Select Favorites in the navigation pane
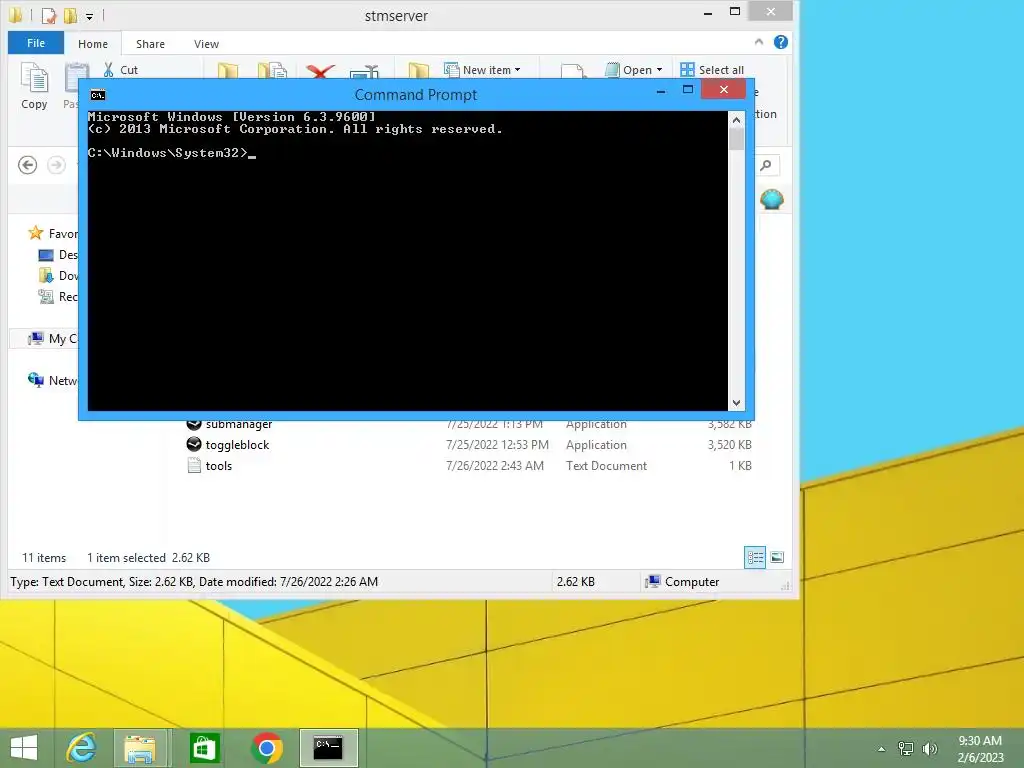This screenshot has height=768, width=1024. tap(52, 233)
